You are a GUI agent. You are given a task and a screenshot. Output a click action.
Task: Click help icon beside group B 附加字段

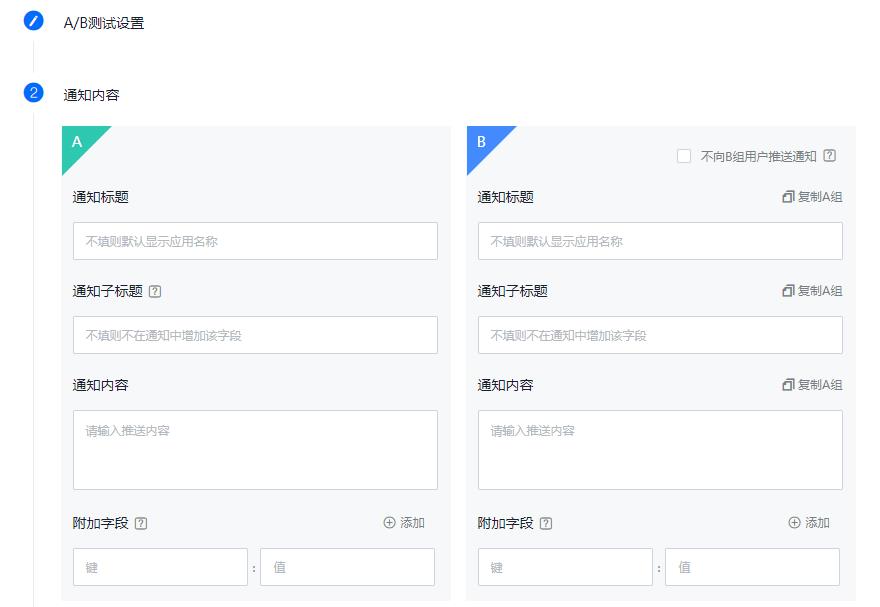[x=546, y=523]
